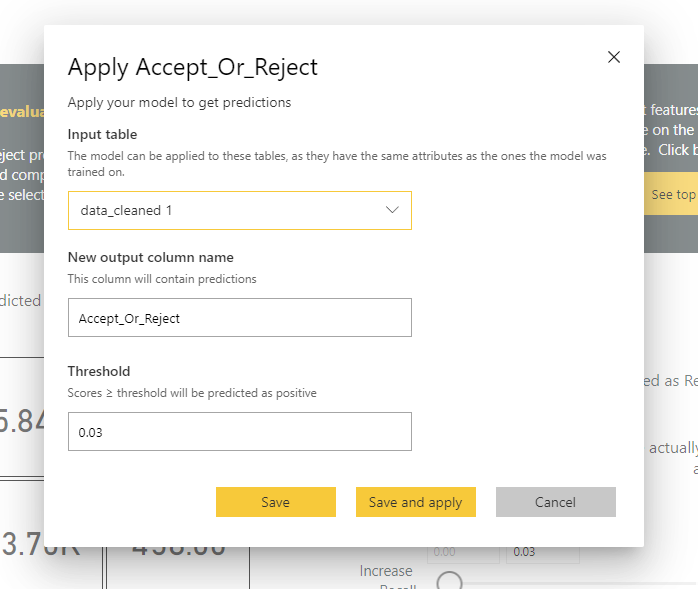Image resolution: width=698 pixels, height=589 pixels.
Task: Click the Increase Recall label
Action: coord(386,572)
